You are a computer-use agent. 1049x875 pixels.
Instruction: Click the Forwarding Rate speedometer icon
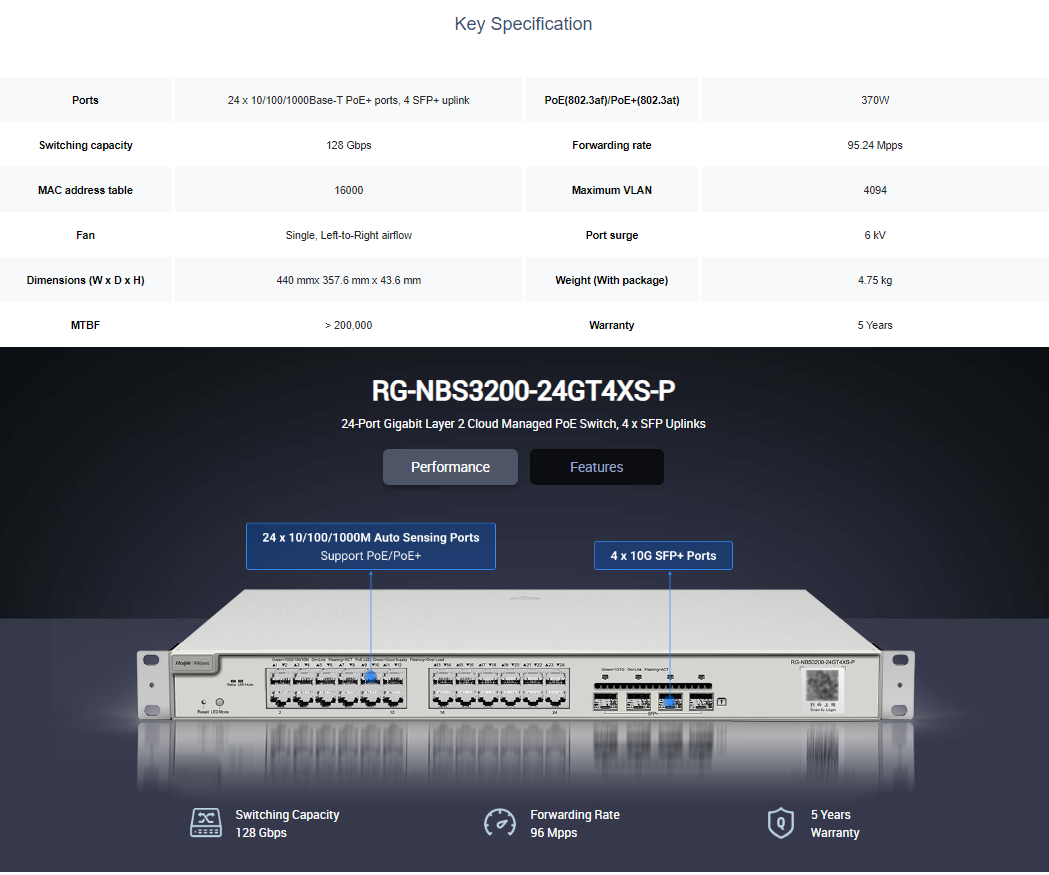500,823
